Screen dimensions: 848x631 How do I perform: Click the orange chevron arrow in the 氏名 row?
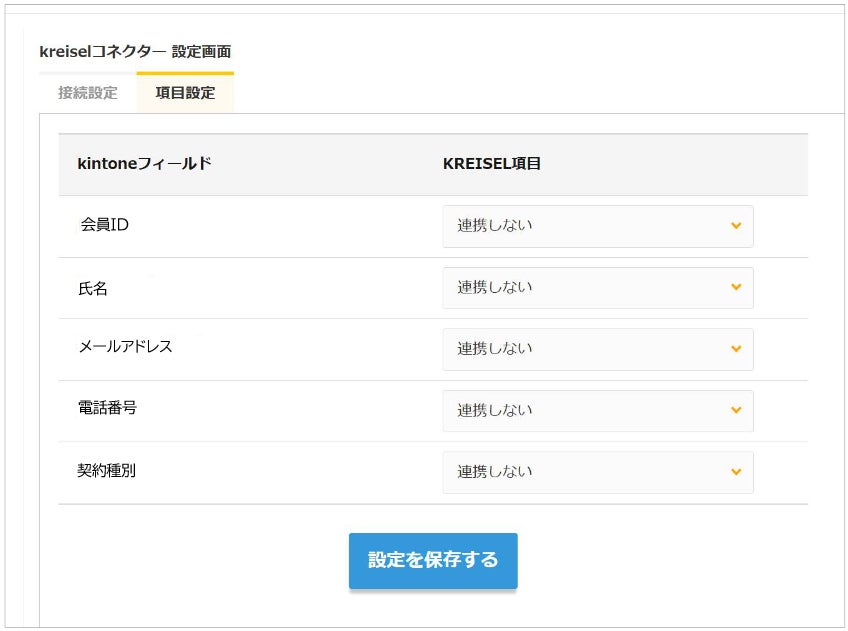[736, 288]
